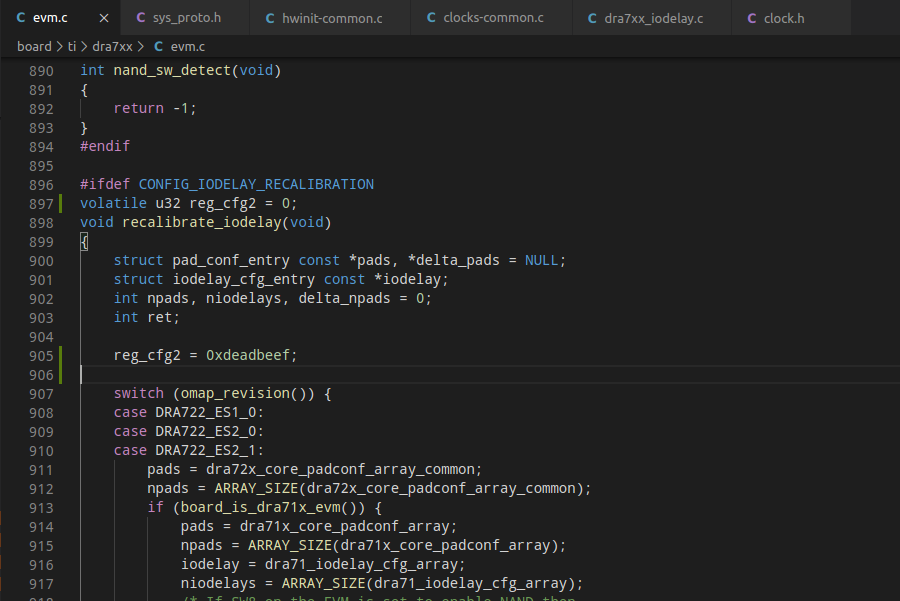Click the NULL keyword on line 900
This screenshot has width=900, height=601.
[541, 260]
